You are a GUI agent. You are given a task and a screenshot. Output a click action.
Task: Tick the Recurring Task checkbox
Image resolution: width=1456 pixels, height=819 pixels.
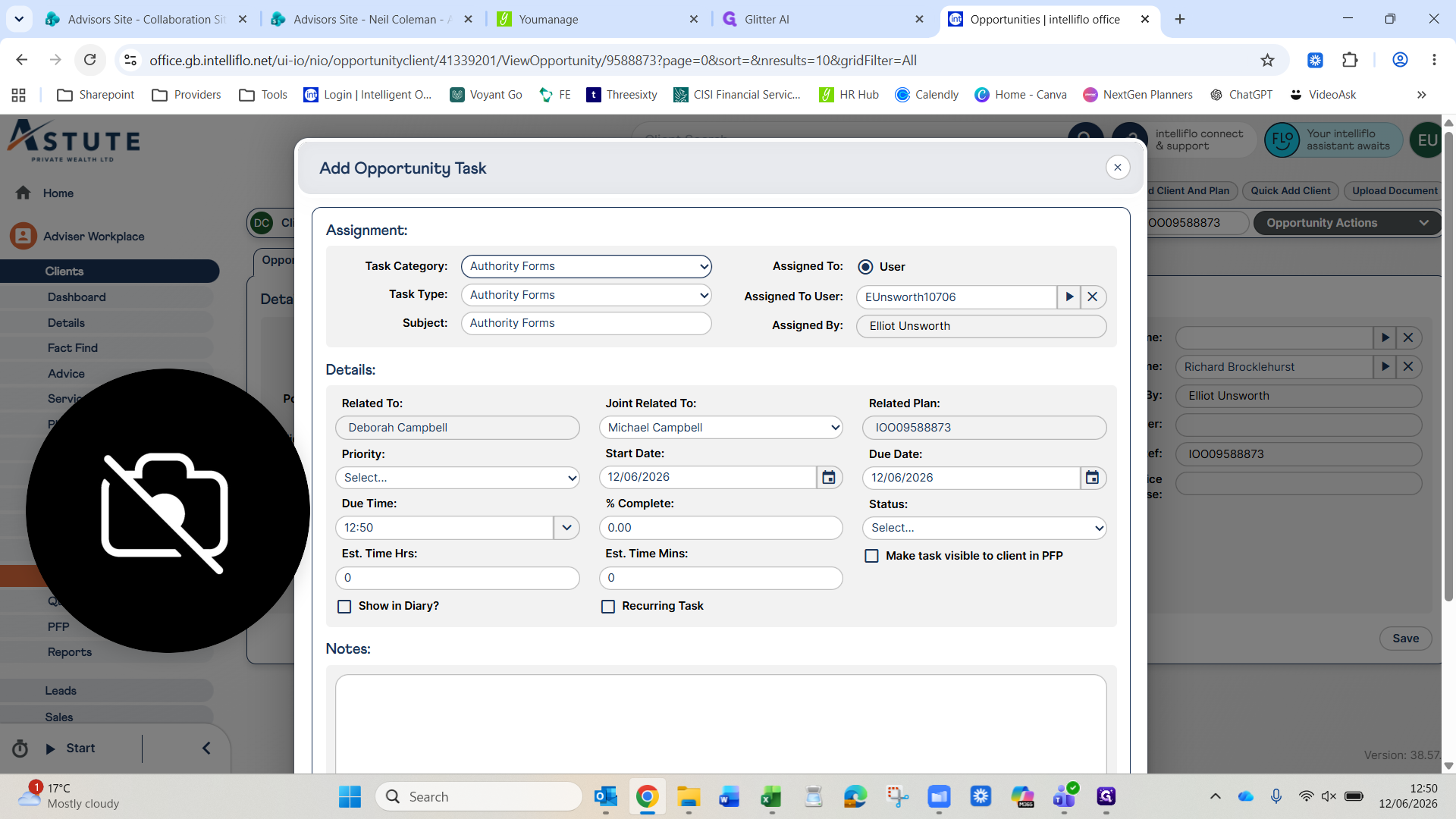[608, 607]
